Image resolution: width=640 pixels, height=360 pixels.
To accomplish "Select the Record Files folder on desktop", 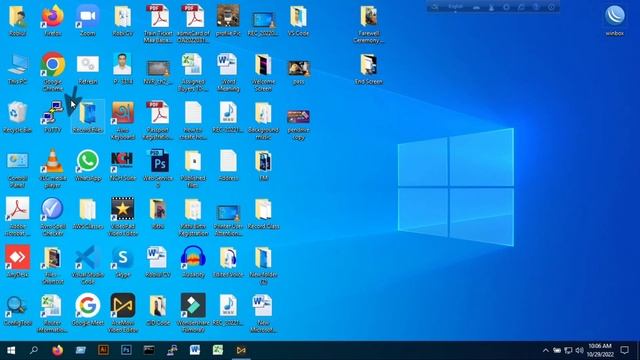I will click(88, 116).
